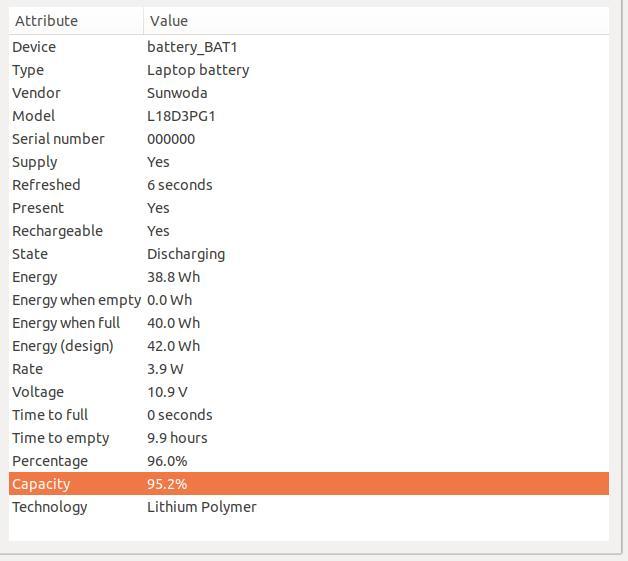This screenshot has height=561, width=628.
Task: Click the Sunwoda vendor value
Action: [177, 93]
